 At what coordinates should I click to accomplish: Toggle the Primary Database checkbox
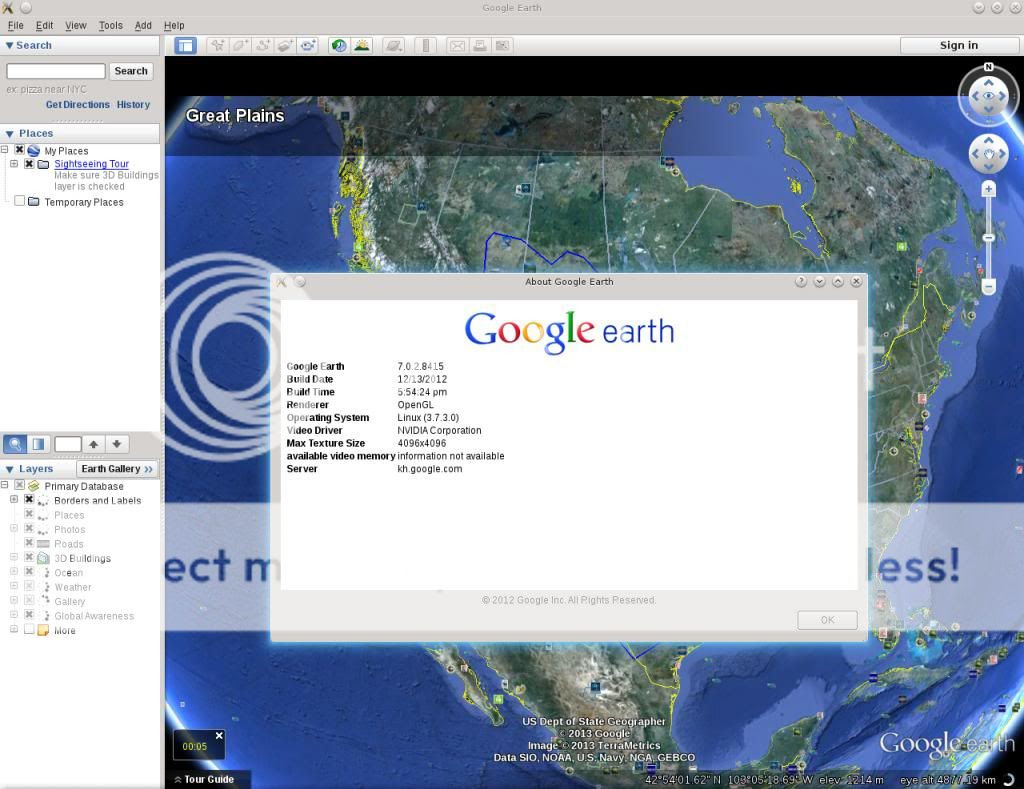pos(20,485)
